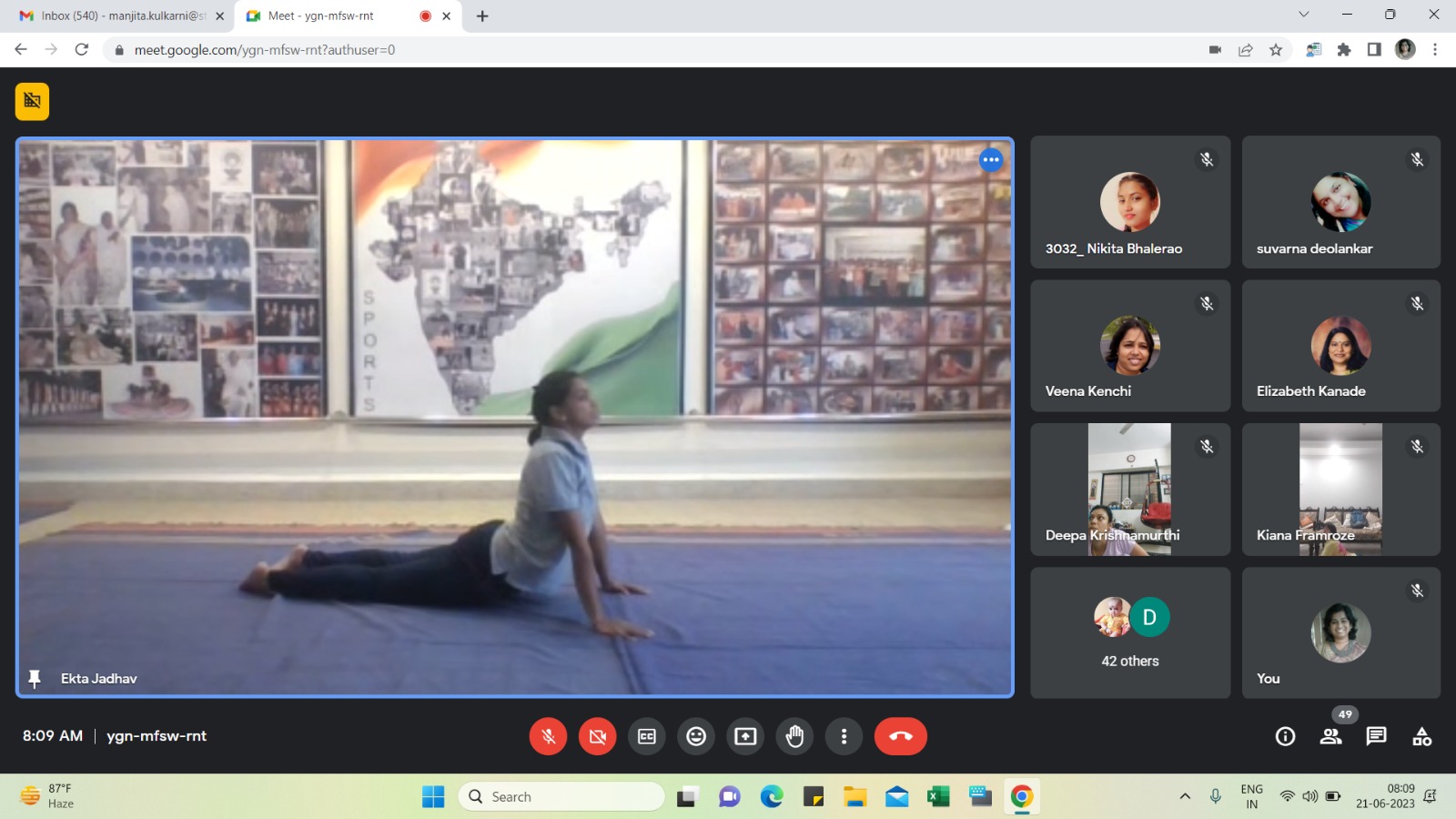Click Kiana Framroze's video tile
The width and height of the screenshot is (1456, 819).
[1340, 490]
